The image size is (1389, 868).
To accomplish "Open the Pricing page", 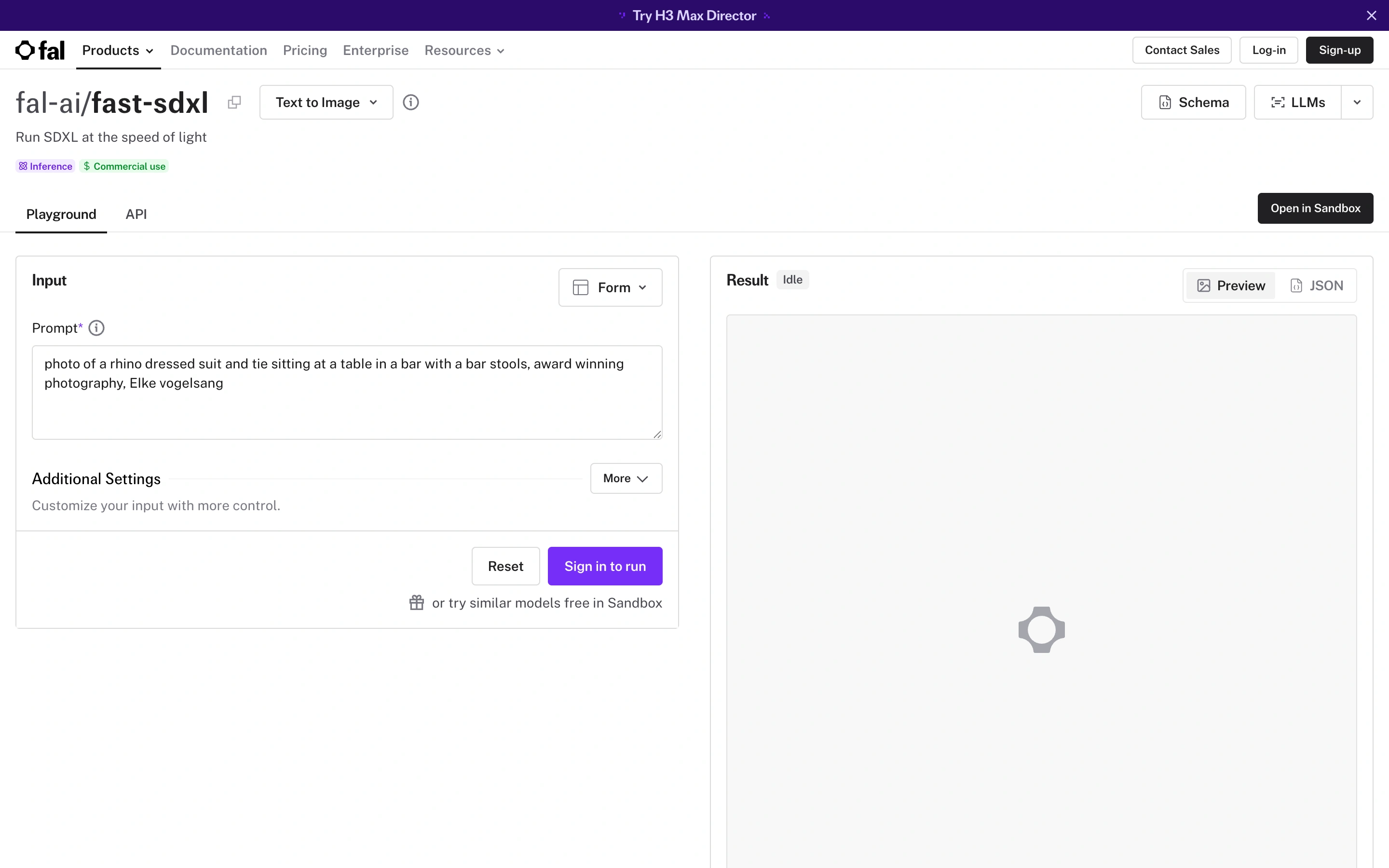I will point(305,51).
